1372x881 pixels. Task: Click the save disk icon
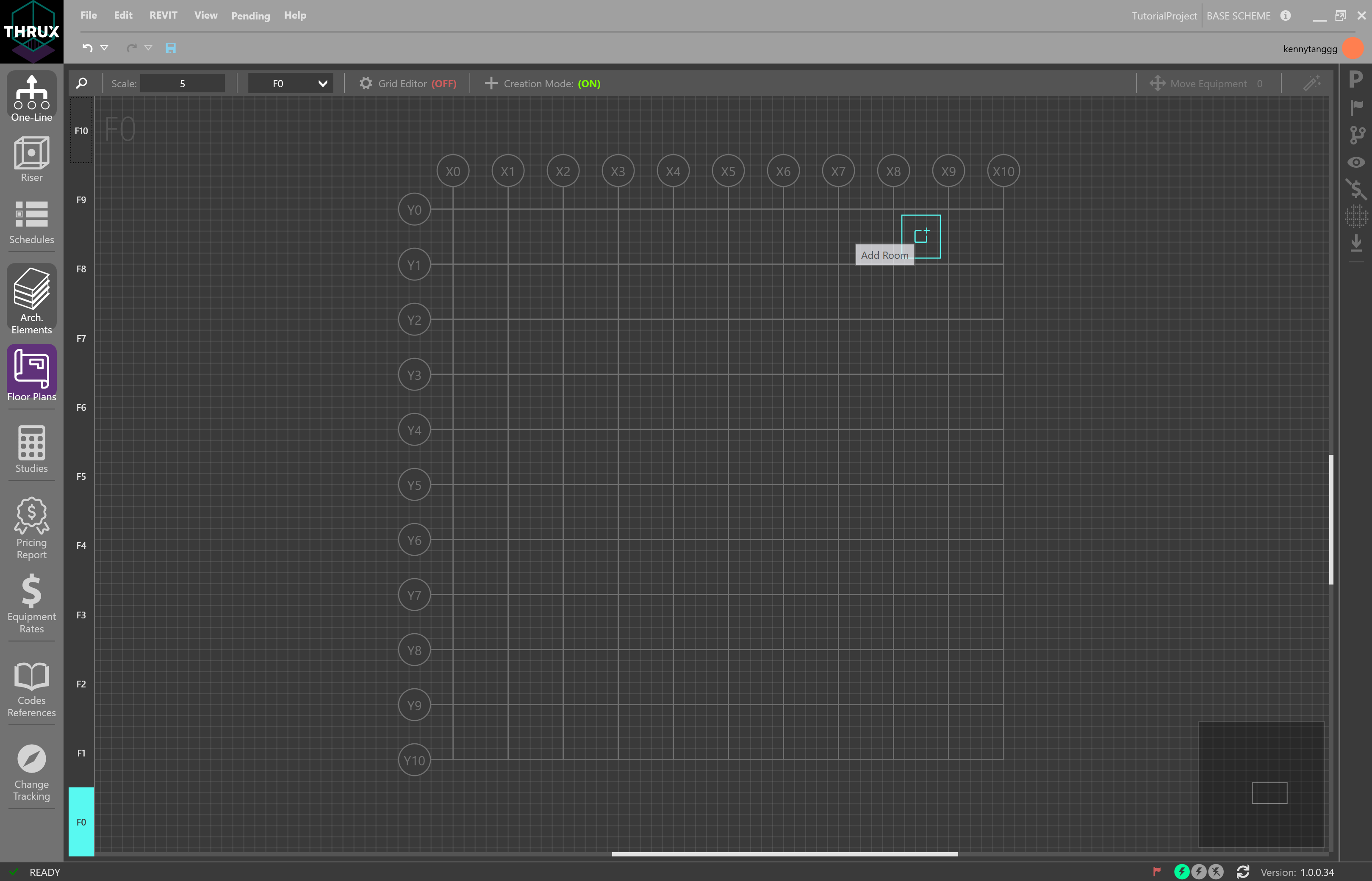171,48
